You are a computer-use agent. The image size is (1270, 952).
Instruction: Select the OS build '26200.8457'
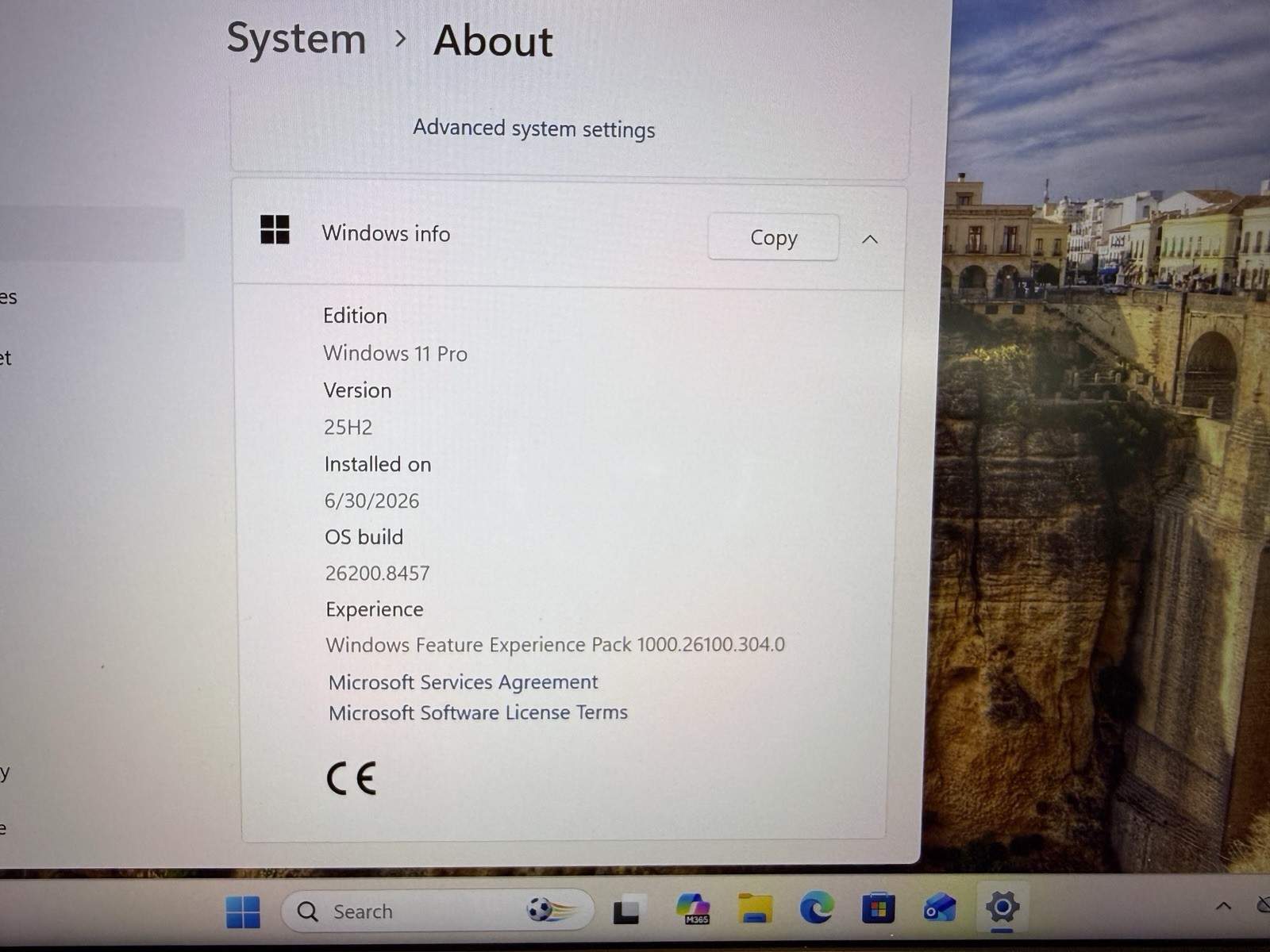[x=377, y=573]
